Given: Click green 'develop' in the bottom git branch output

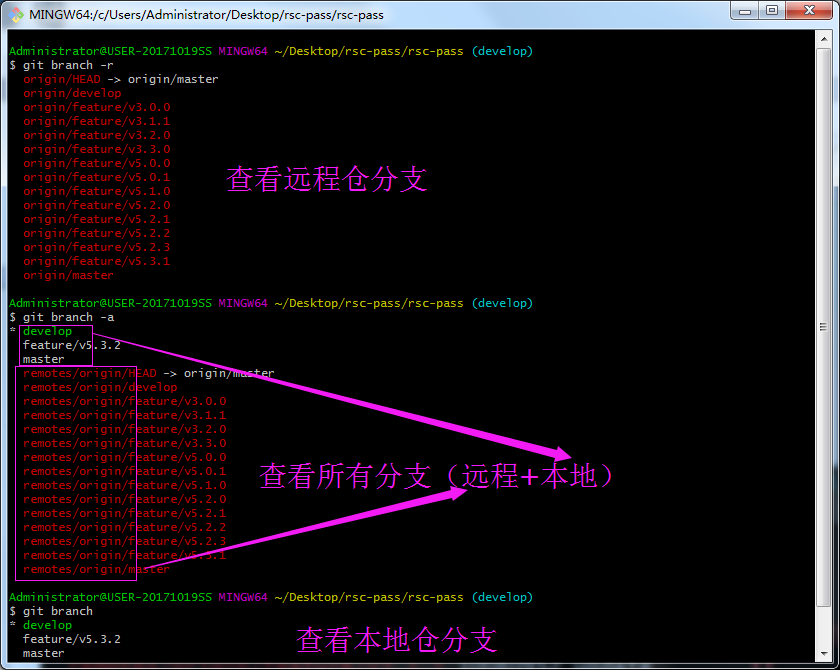Looking at the screenshot, I should [x=47, y=626].
